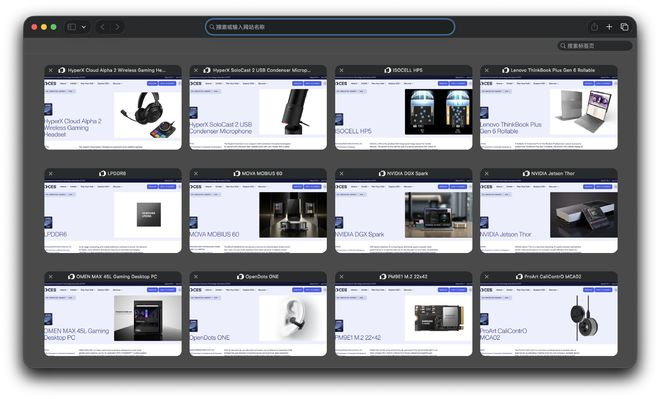Image resolution: width=660 pixels, height=399 pixels.
Task: Close the NVIDIA Jetson Thor tab
Action: click(x=487, y=173)
